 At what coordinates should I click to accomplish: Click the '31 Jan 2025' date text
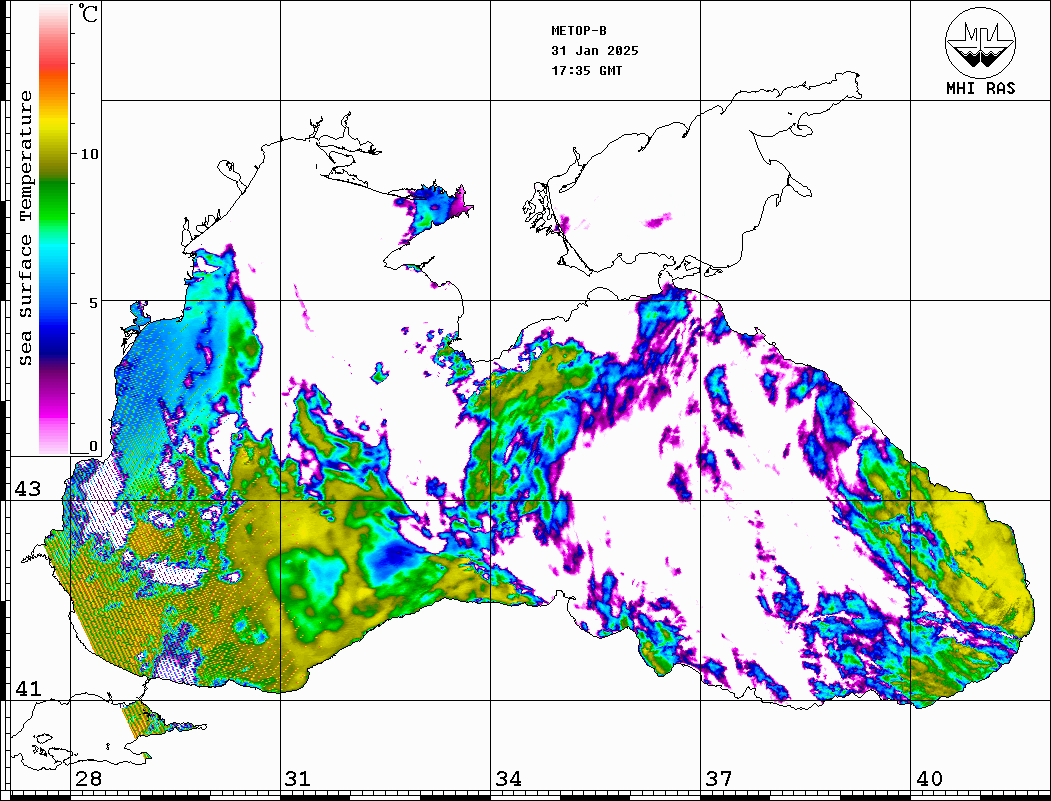[x=595, y=51]
